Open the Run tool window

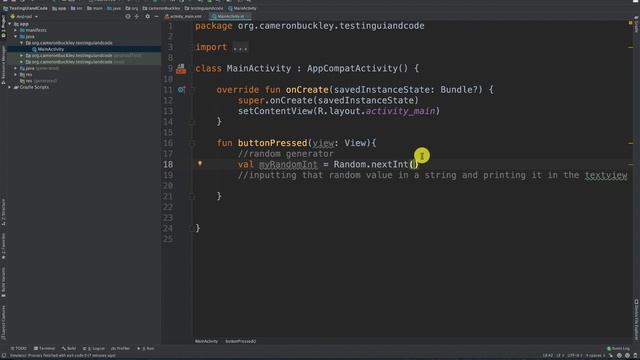tap(146, 349)
